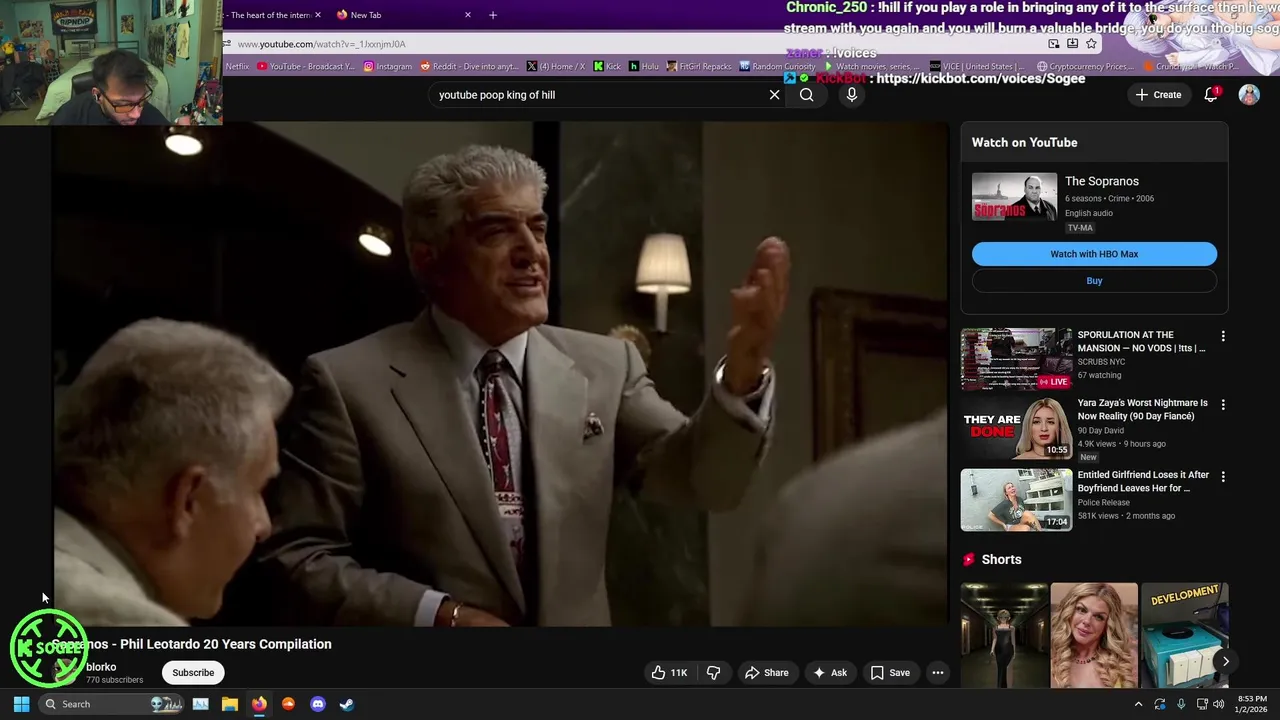Open Entitled Girlfriend Loses it thumbnail

tap(1016, 499)
